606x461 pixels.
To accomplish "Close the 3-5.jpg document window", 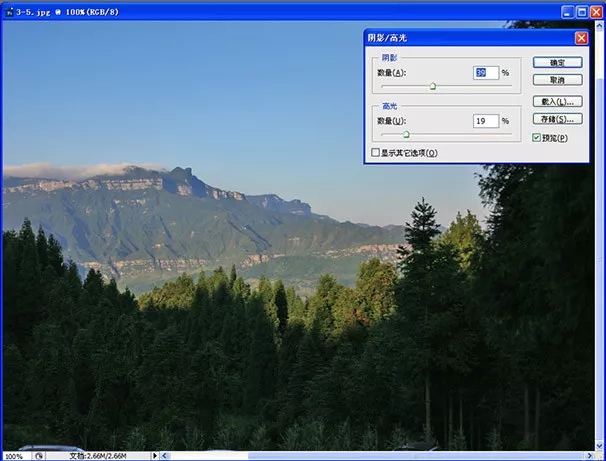I will coord(596,10).
